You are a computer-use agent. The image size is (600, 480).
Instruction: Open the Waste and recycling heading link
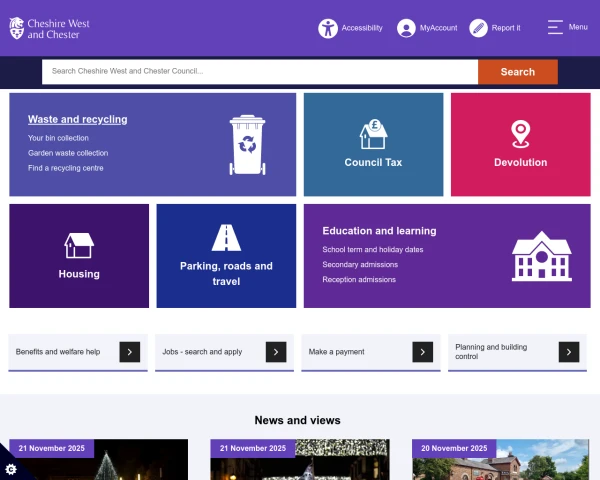point(78,119)
